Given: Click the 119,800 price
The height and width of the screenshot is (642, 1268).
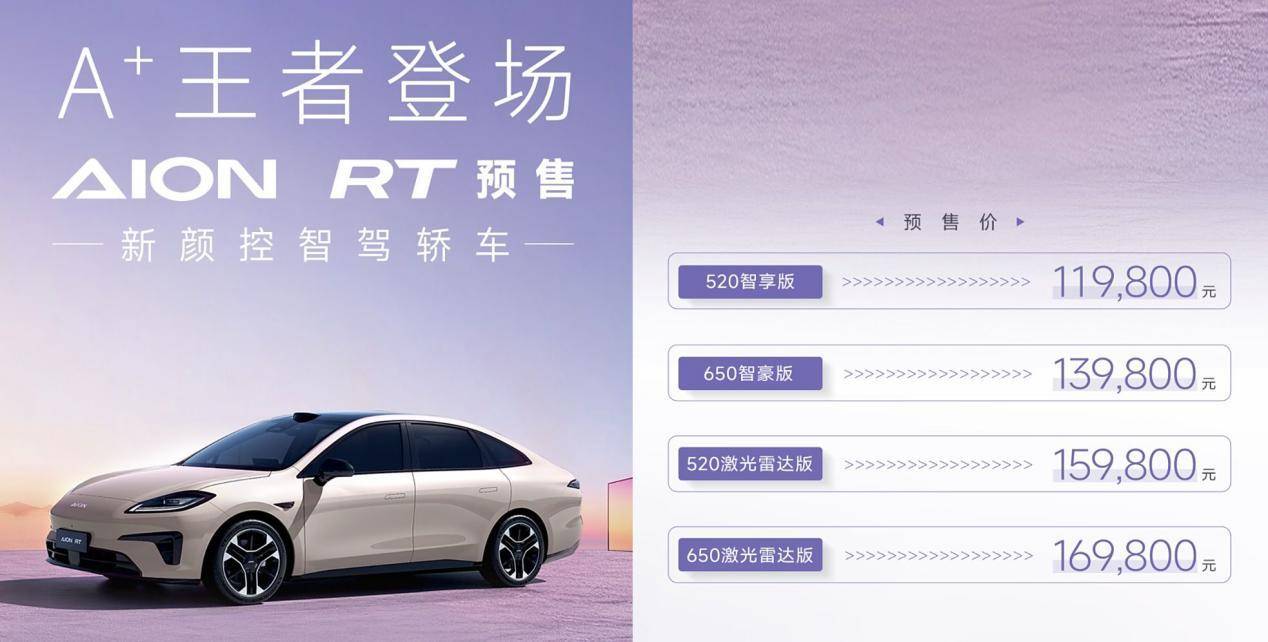Looking at the screenshot, I should (1125, 283).
